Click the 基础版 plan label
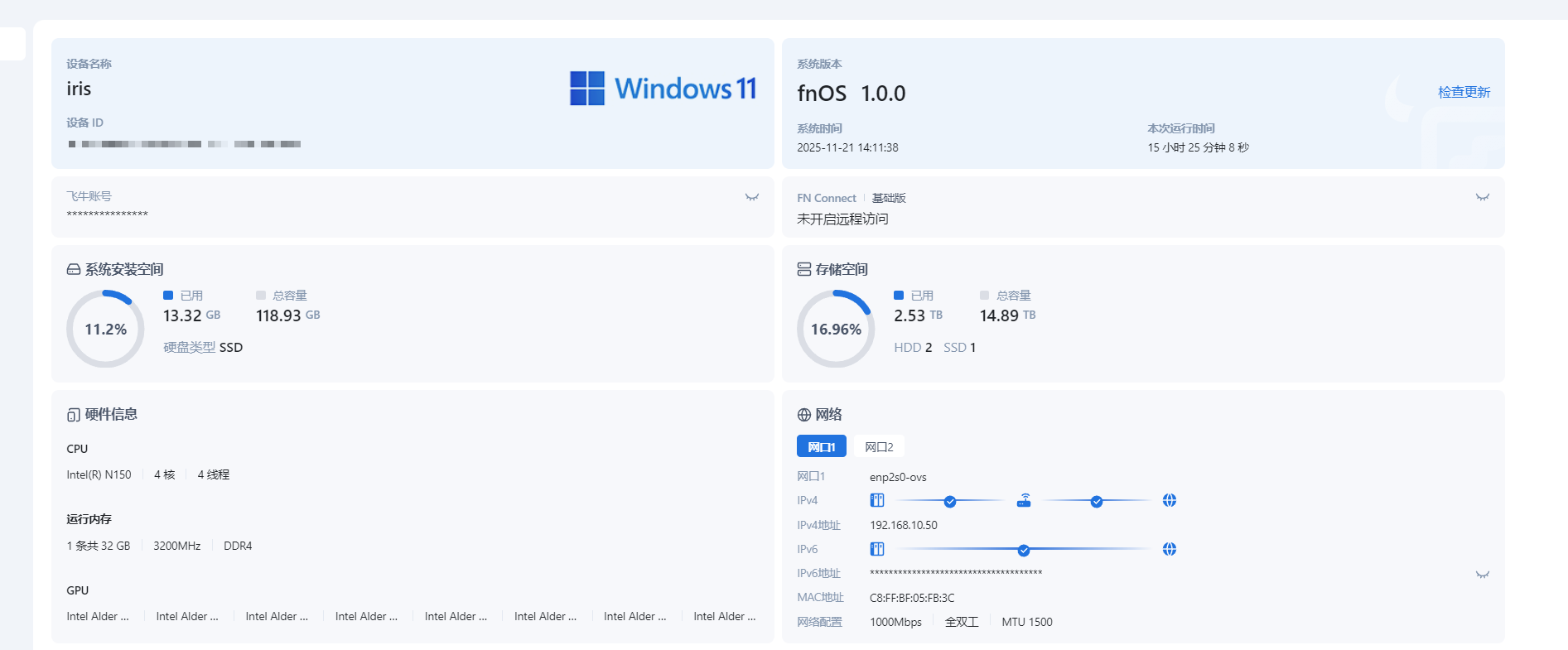 coord(889,198)
